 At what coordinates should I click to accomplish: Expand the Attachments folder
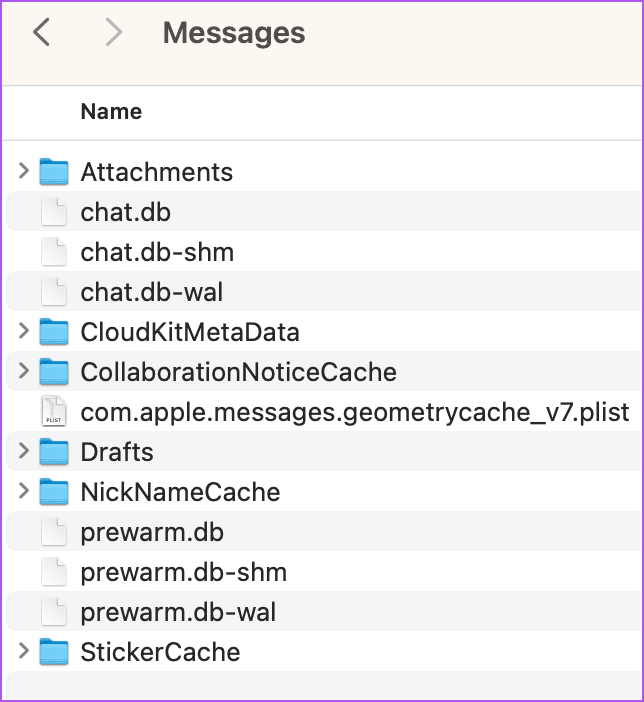pyautogui.click(x=24, y=172)
